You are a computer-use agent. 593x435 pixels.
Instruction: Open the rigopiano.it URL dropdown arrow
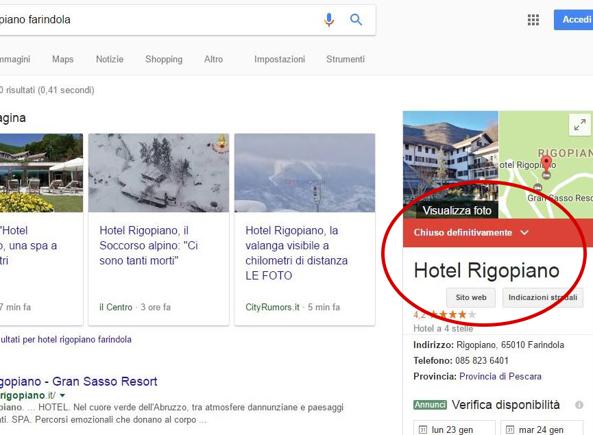coord(62,395)
